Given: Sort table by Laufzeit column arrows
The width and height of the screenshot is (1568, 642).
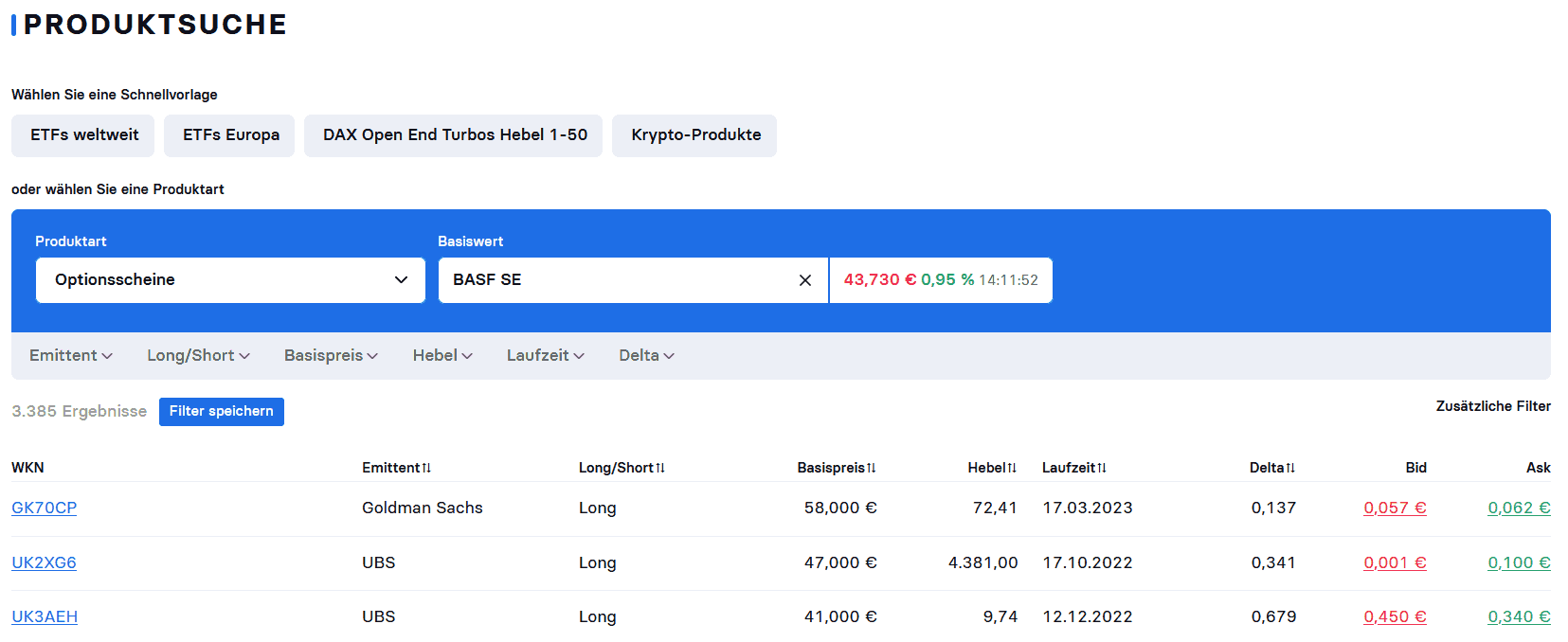Looking at the screenshot, I should click(x=1102, y=468).
